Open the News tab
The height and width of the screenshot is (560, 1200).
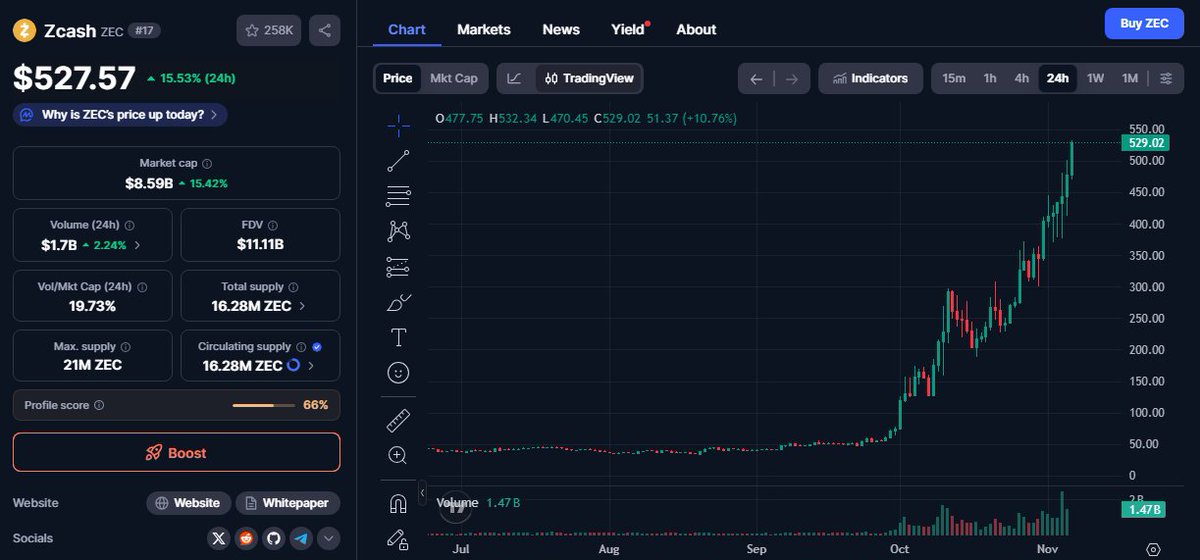click(x=561, y=29)
